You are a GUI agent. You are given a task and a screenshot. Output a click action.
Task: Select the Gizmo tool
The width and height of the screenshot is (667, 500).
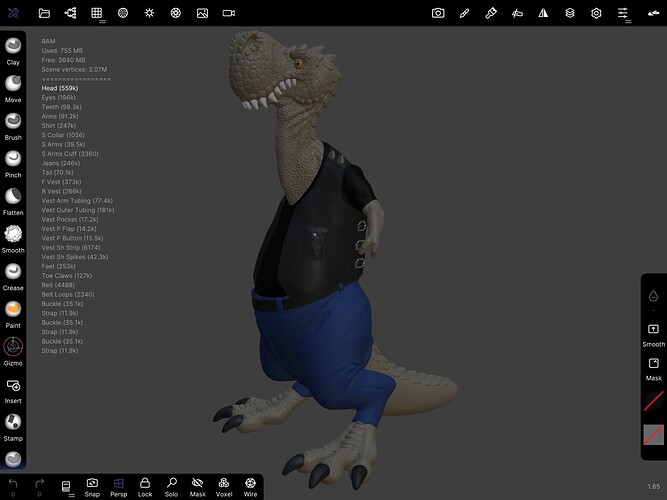pyautogui.click(x=13, y=352)
